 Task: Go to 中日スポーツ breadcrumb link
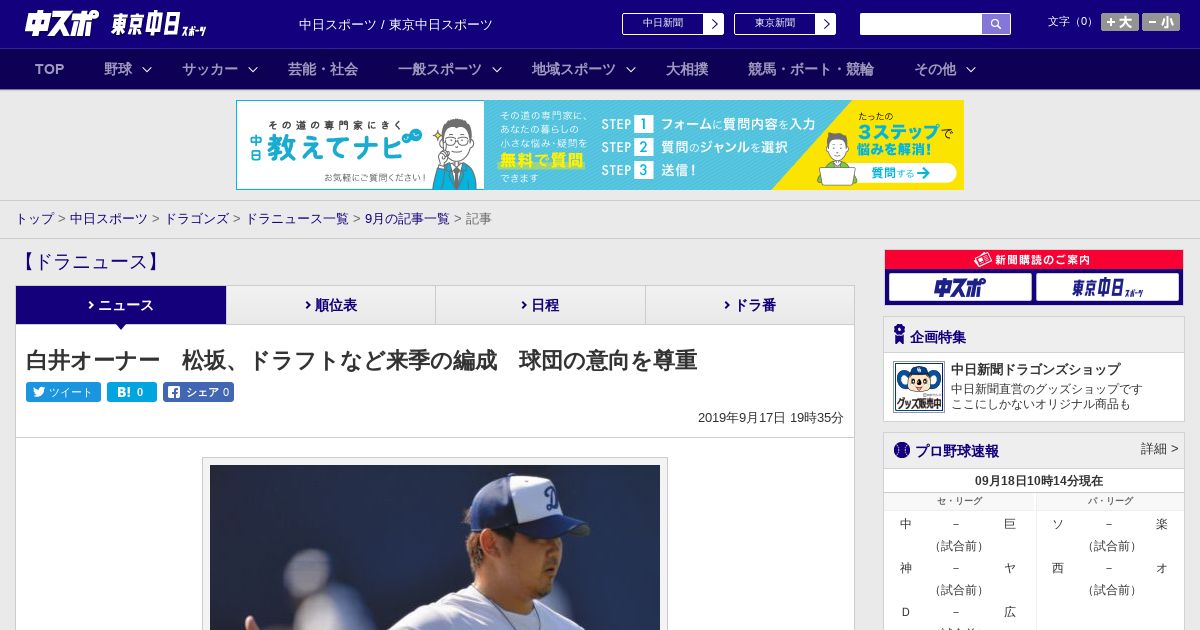tap(109, 218)
